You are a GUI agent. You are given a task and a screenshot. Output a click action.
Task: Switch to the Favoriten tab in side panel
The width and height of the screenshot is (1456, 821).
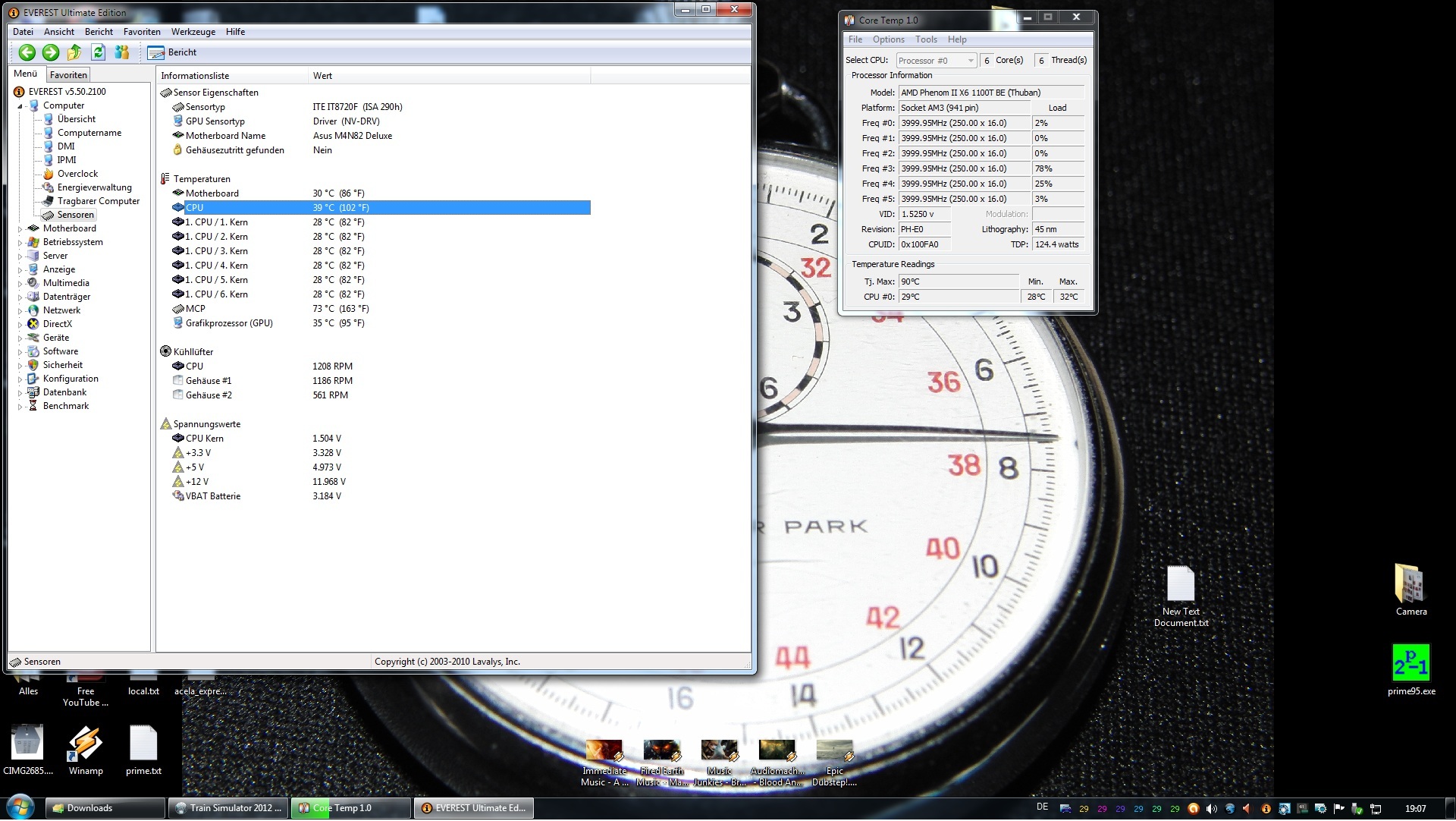point(68,75)
